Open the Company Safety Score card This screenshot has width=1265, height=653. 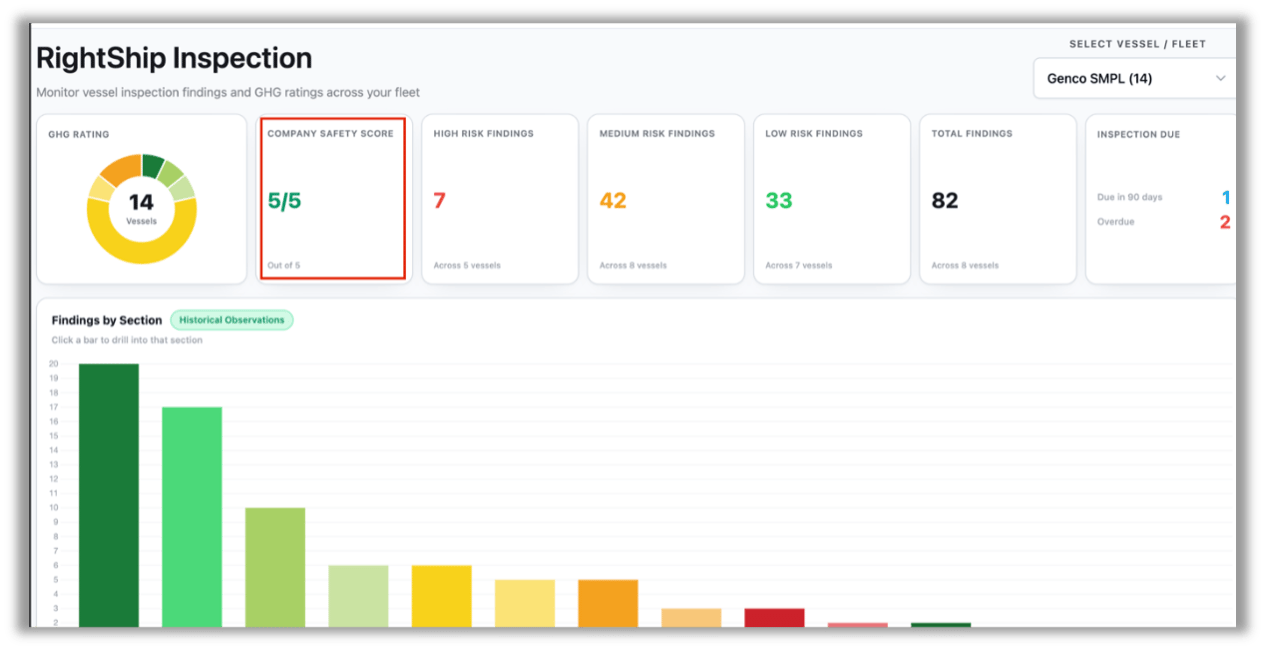pyautogui.click(x=333, y=199)
